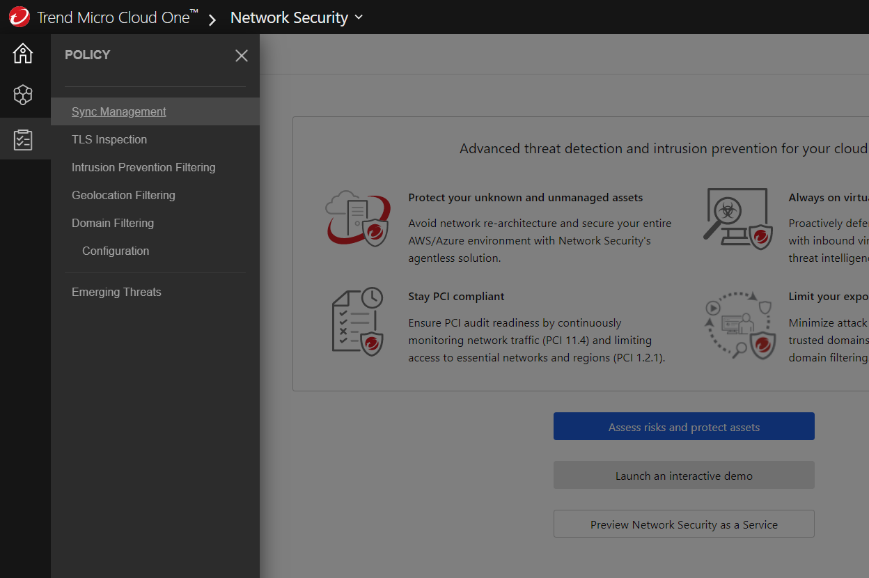Click the breadcrumb chevron after Cloud One

pos(212,19)
